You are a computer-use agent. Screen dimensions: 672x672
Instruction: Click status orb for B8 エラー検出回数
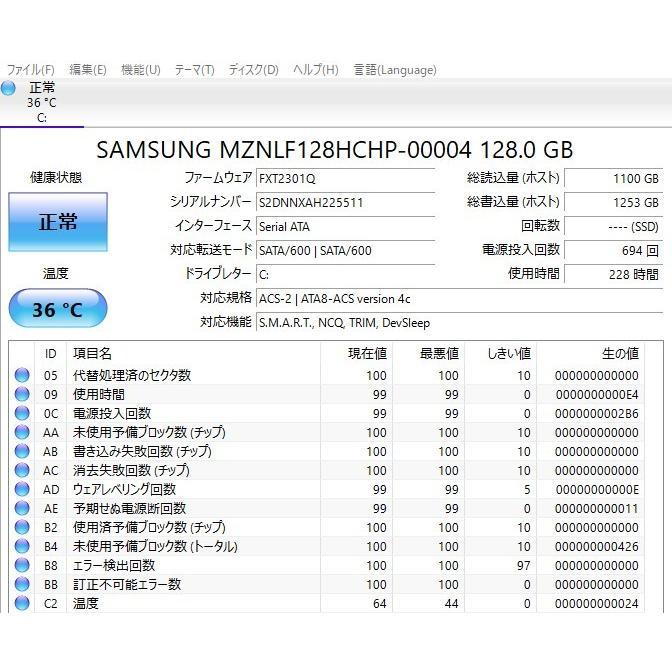pos(22,566)
